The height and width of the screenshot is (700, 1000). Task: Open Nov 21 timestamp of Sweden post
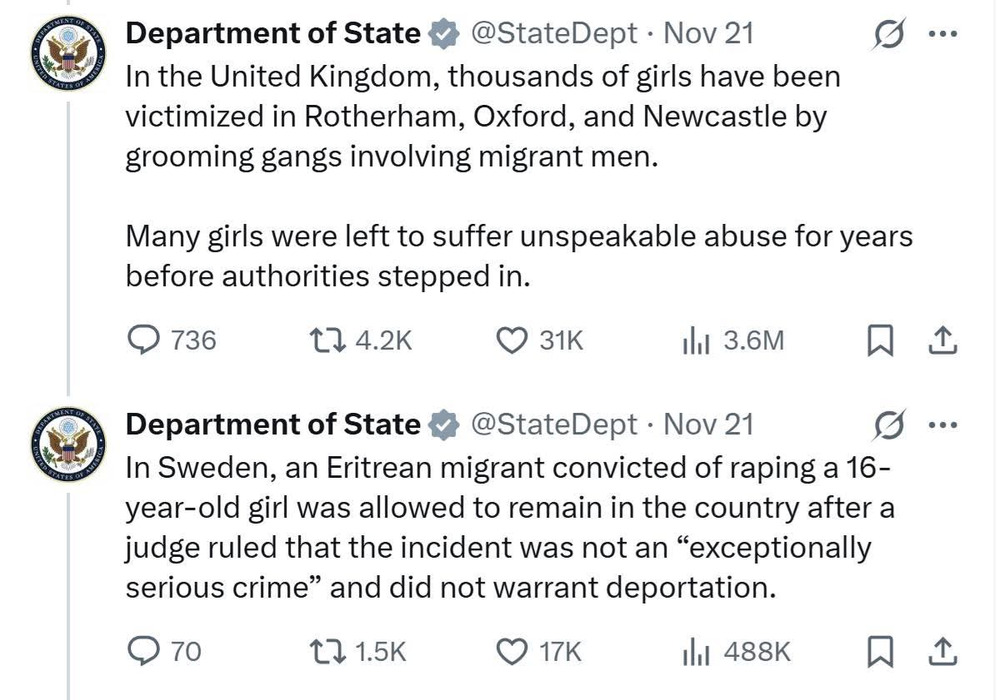pos(708,425)
